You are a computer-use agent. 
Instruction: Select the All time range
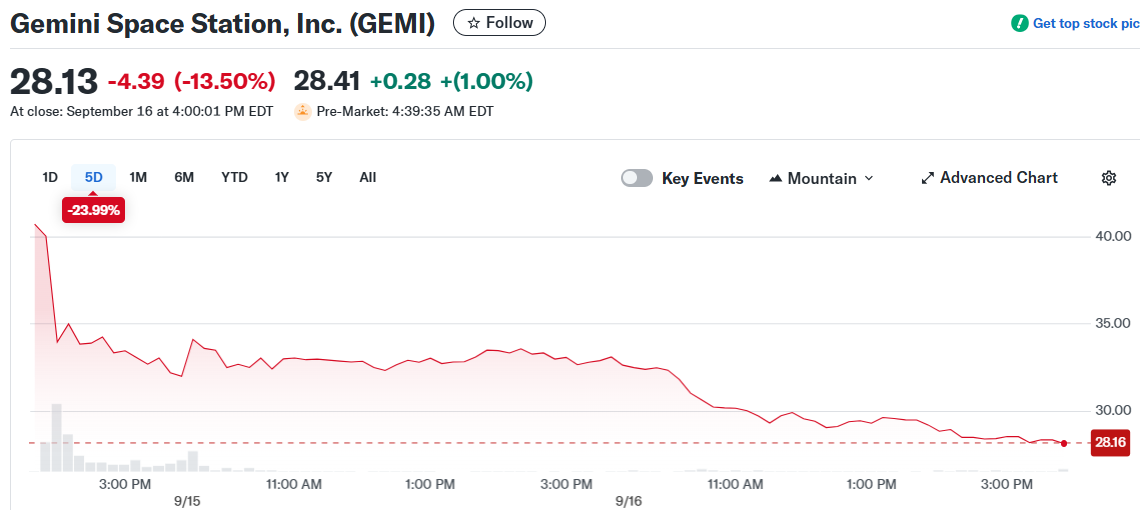point(368,178)
